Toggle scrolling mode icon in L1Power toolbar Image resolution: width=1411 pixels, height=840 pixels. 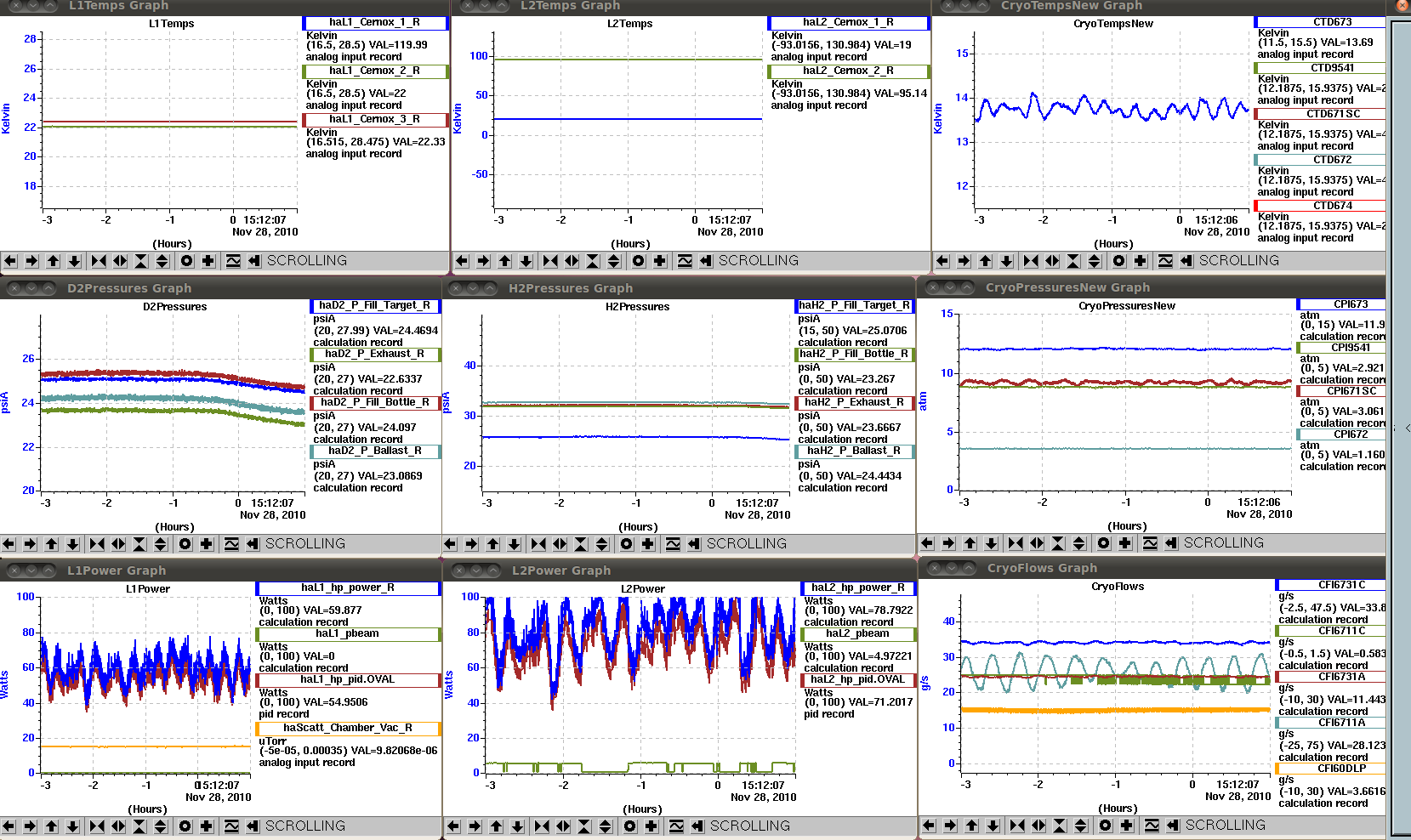[x=253, y=826]
